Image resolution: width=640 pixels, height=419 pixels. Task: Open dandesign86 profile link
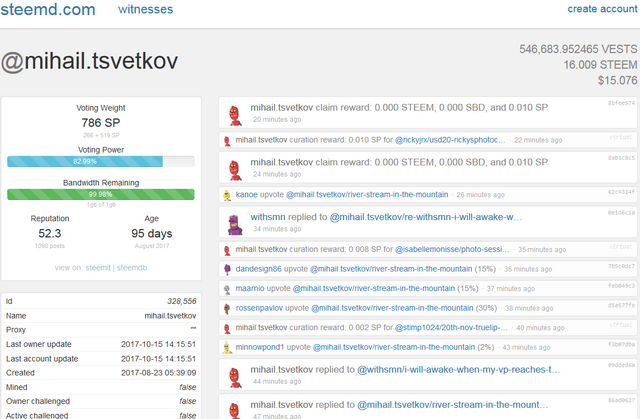tap(258, 269)
